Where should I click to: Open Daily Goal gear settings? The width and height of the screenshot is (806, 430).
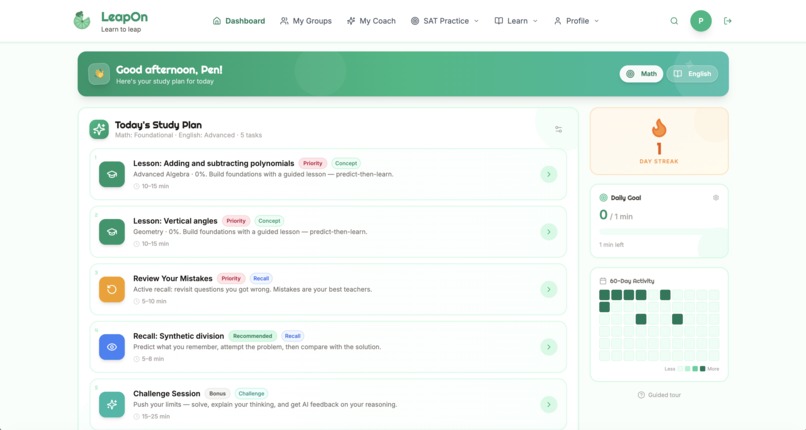(716, 198)
